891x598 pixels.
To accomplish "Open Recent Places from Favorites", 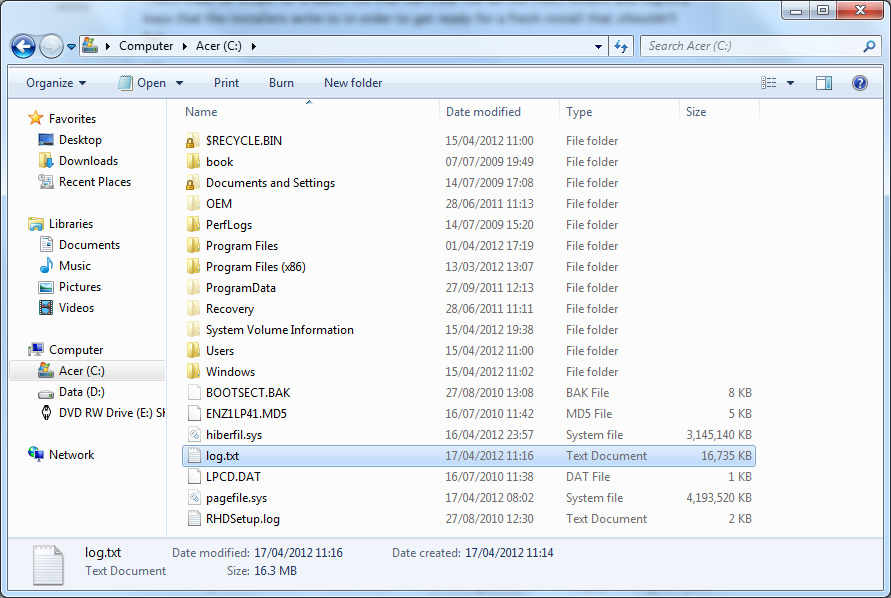I will pyautogui.click(x=94, y=181).
